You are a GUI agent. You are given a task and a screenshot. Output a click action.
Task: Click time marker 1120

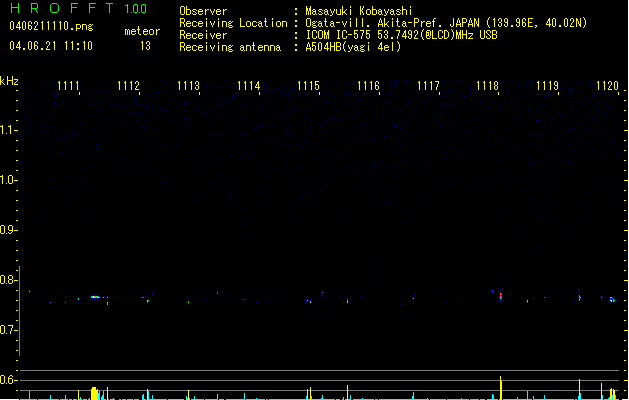click(x=607, y=86)
